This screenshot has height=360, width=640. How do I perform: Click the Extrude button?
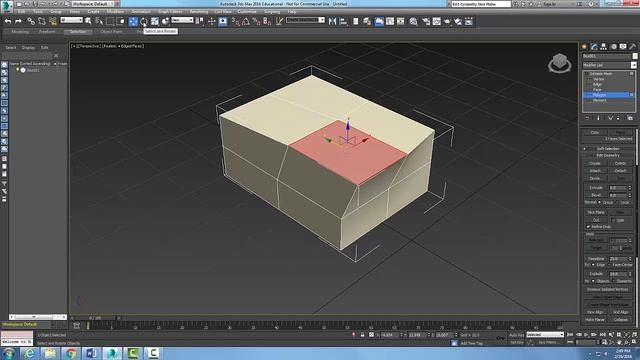click(x=596, y=188)
